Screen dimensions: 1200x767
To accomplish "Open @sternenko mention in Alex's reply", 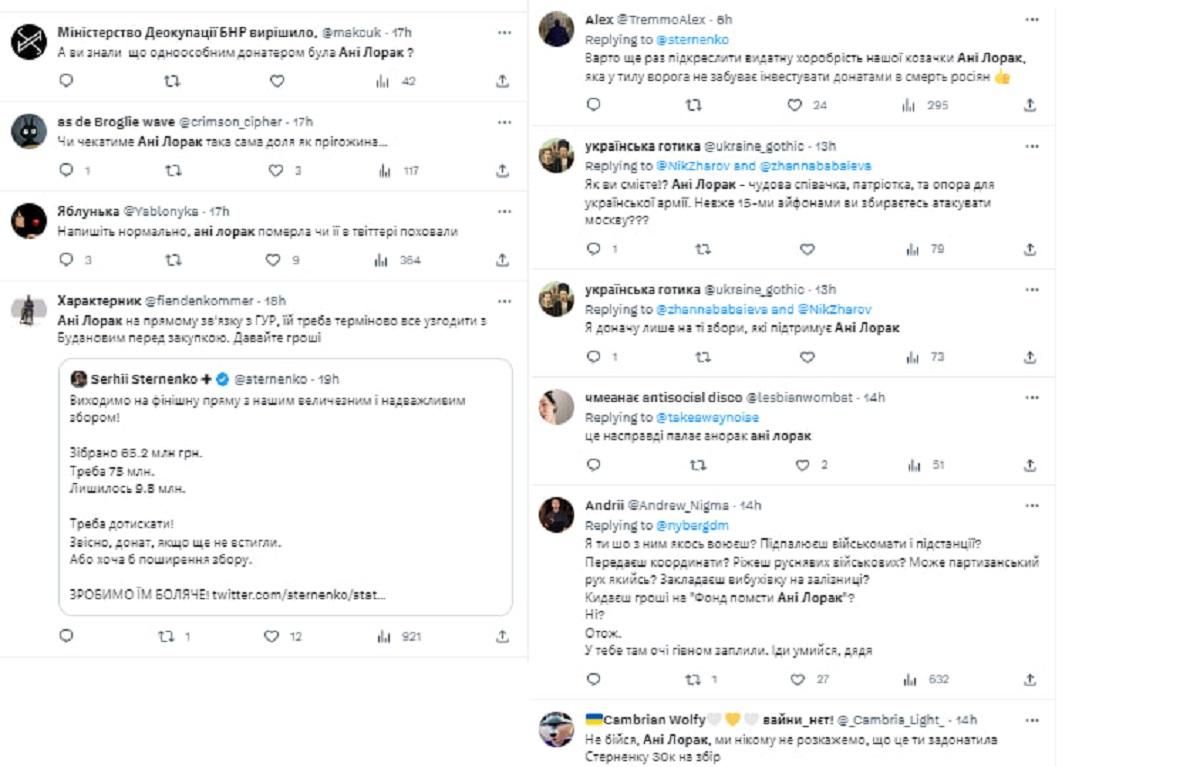I will click(692, 39).
